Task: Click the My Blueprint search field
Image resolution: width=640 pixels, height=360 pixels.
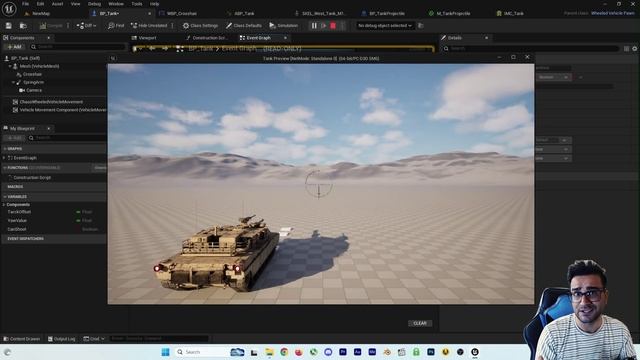Action: [x=67, y=138]
